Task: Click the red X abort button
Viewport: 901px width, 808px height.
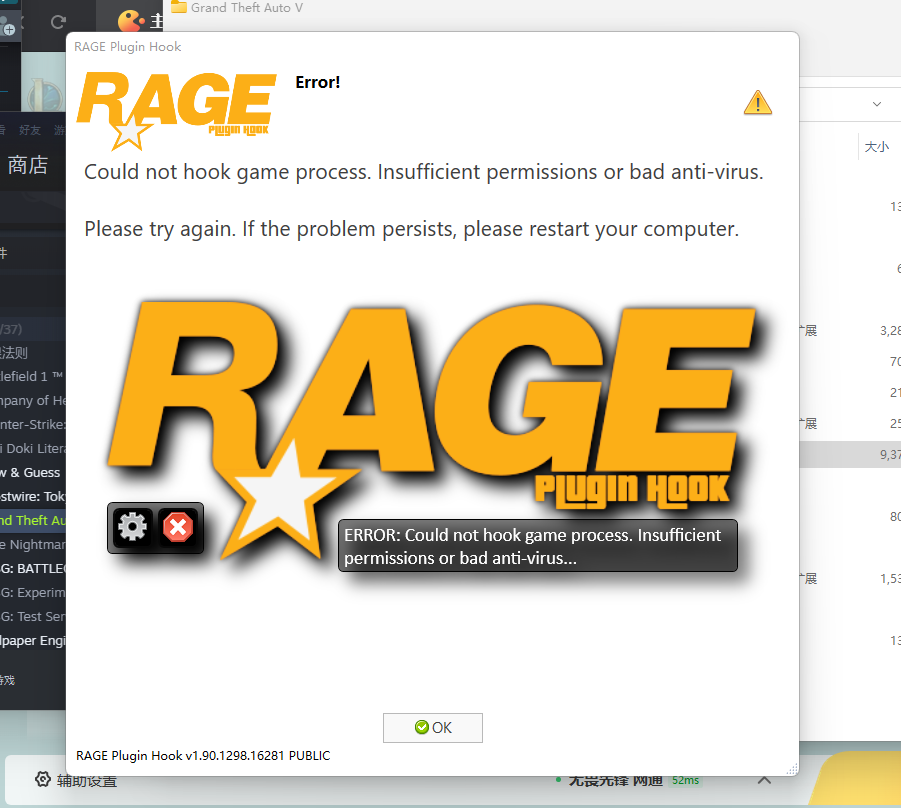Action: (178, 527)
